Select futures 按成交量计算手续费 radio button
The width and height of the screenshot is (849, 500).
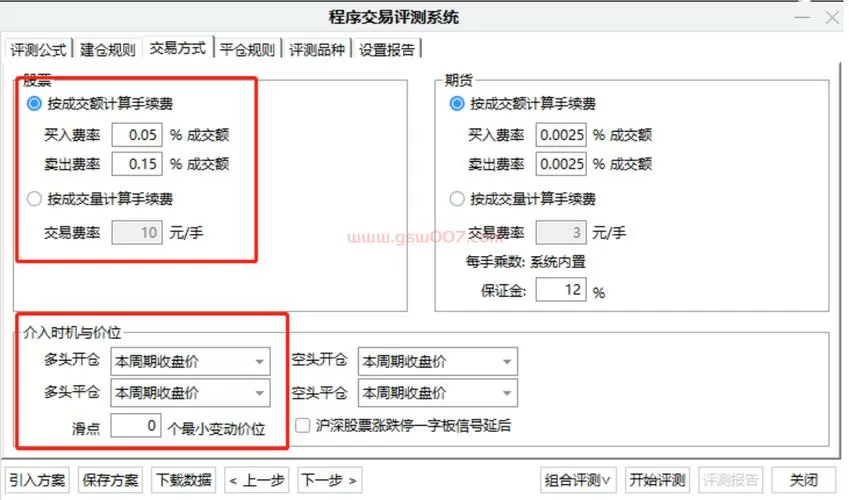pos(457,199)
